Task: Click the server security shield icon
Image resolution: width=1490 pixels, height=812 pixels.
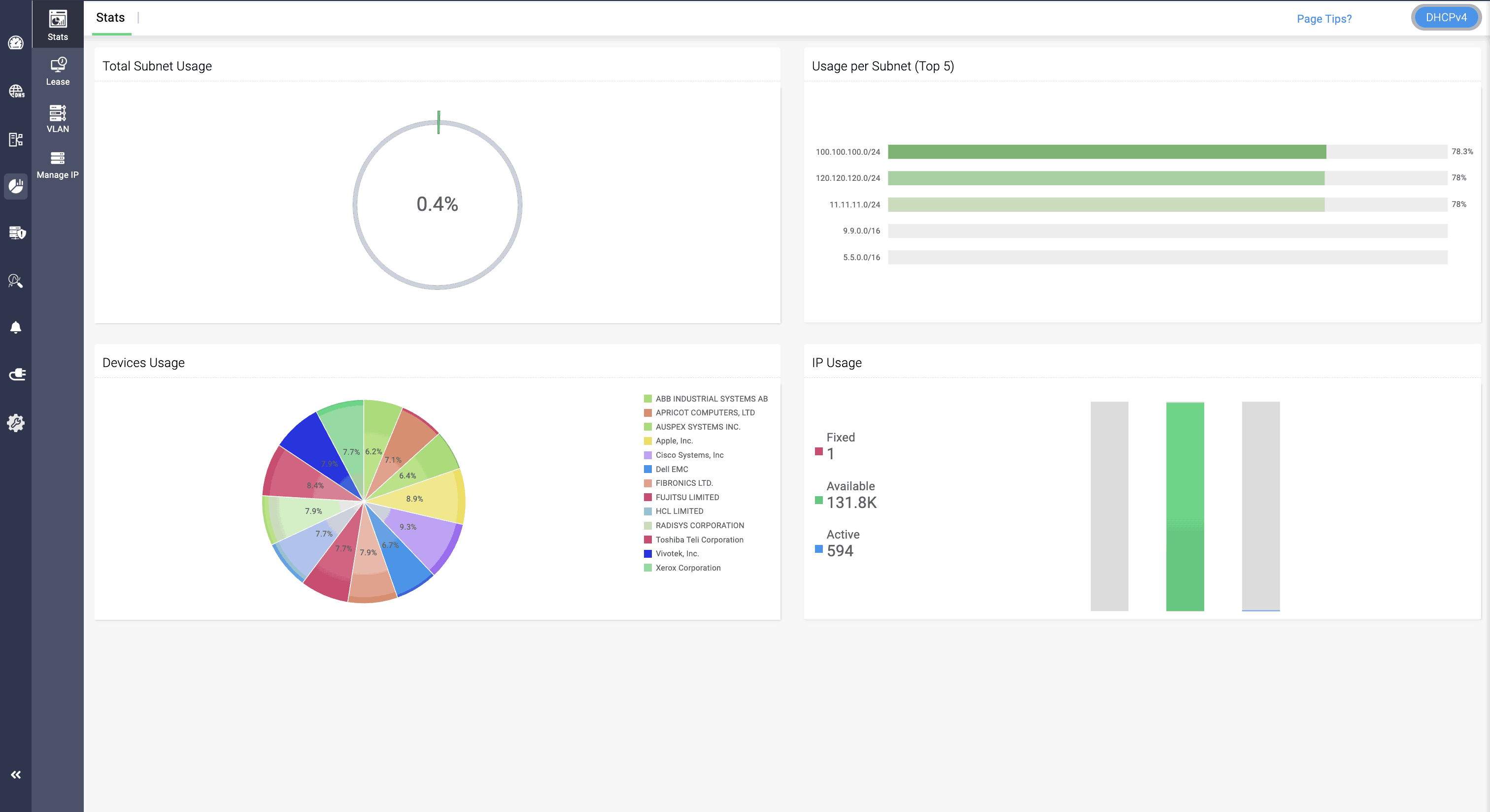Action: (x=17, y=233)
